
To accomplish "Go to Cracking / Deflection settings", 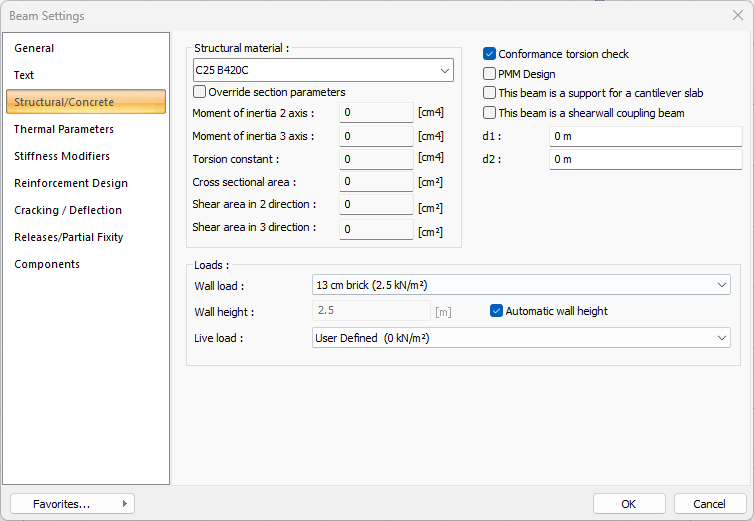I will click(x=68, y=210).
